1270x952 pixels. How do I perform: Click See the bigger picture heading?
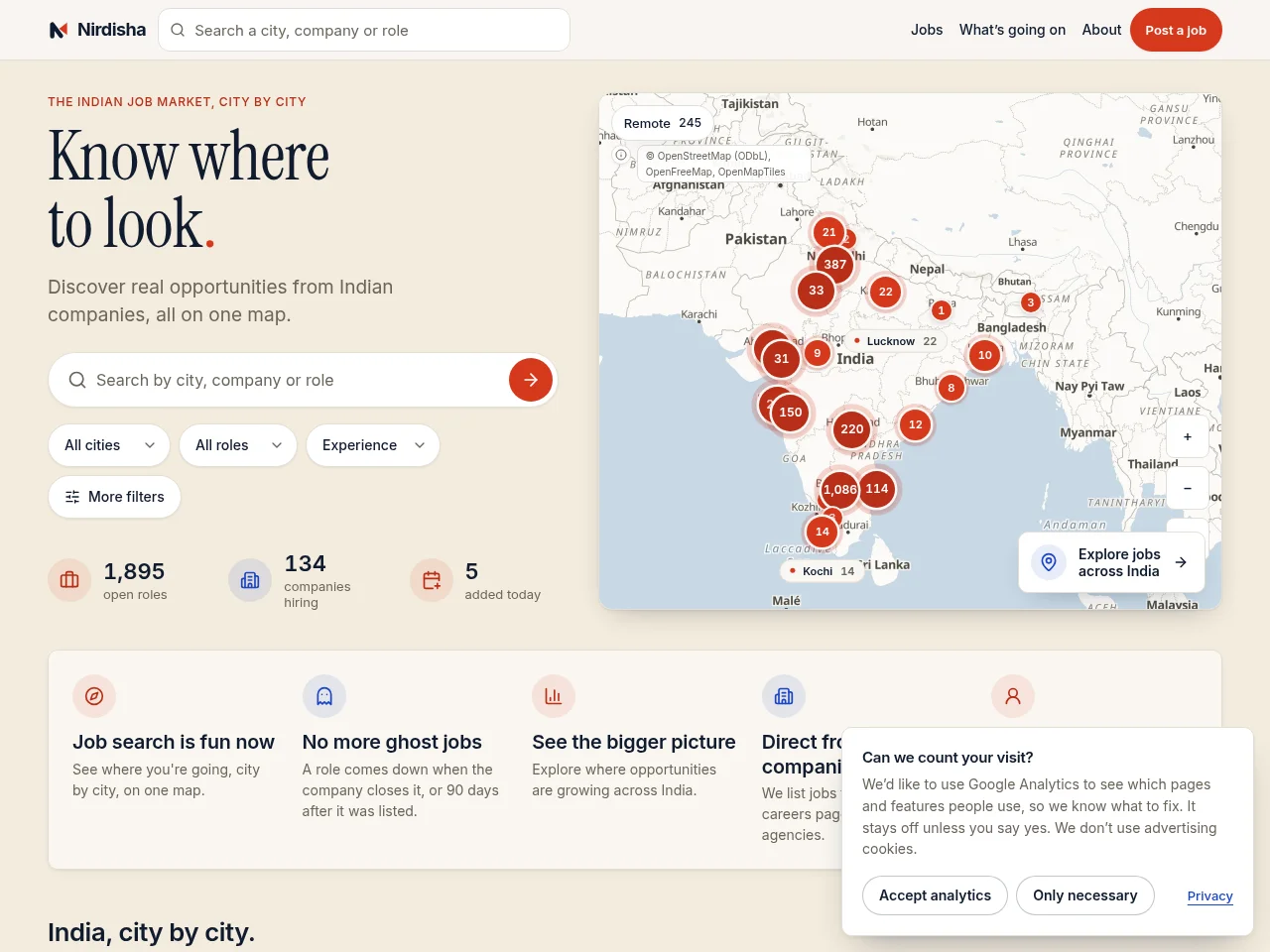coord(634,742)
